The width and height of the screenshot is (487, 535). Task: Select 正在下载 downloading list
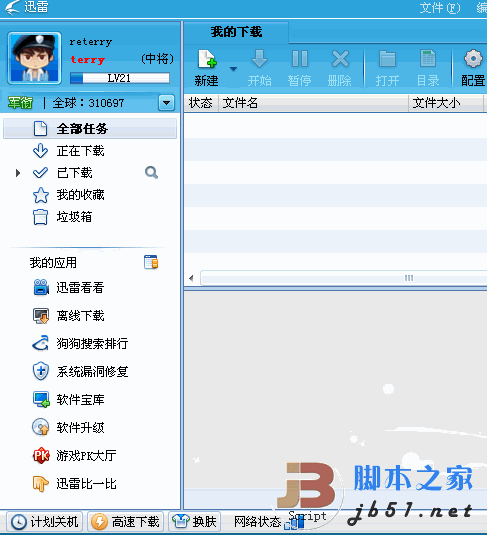(x=81, y=151)
